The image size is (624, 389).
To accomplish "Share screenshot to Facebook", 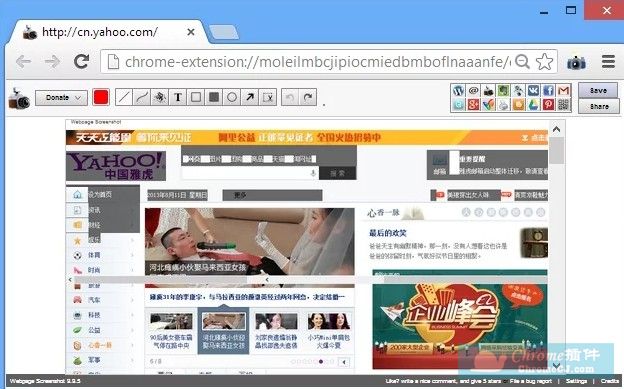I will tap(548, 90).
